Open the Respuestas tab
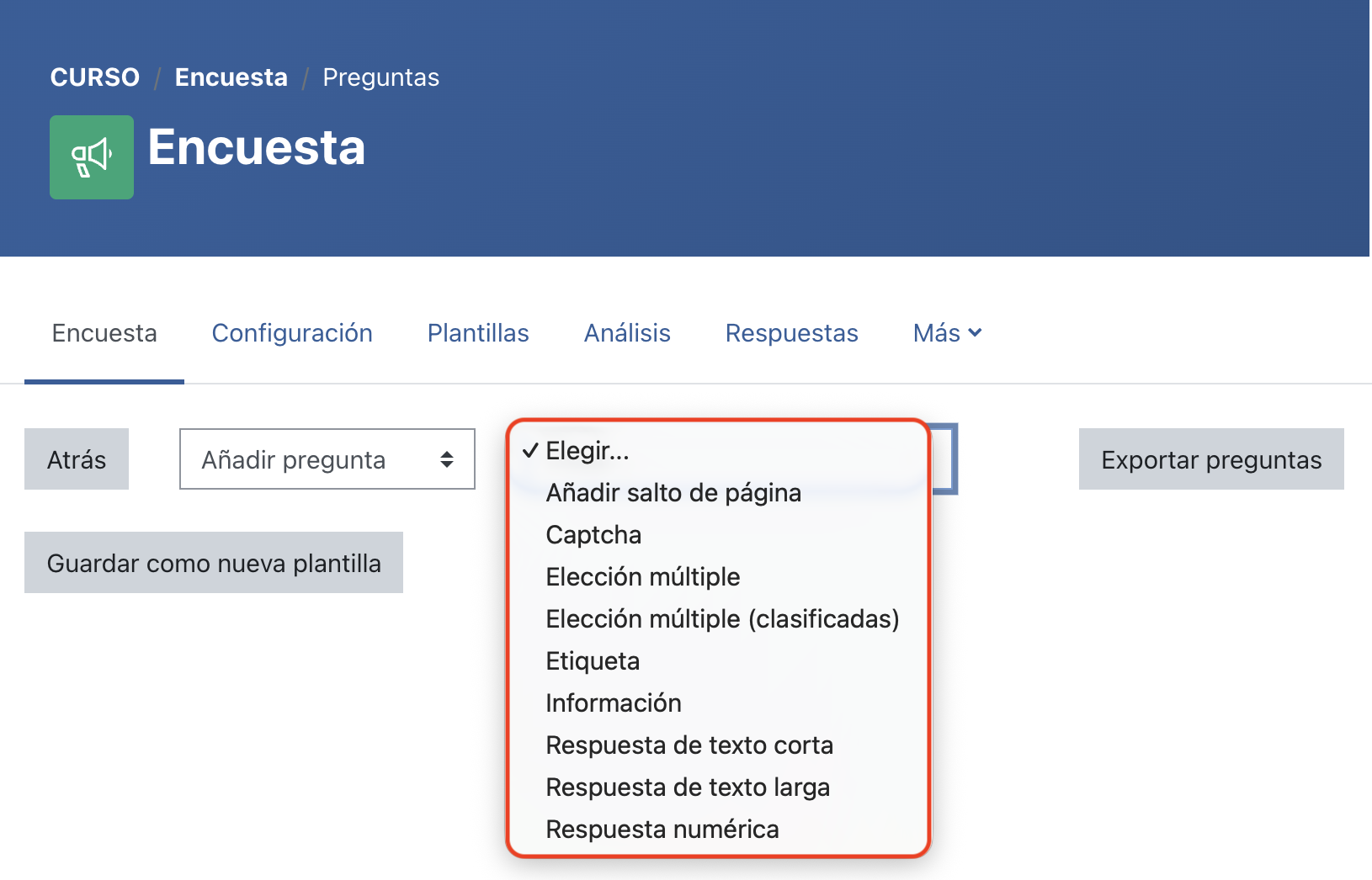 point(792,333)
